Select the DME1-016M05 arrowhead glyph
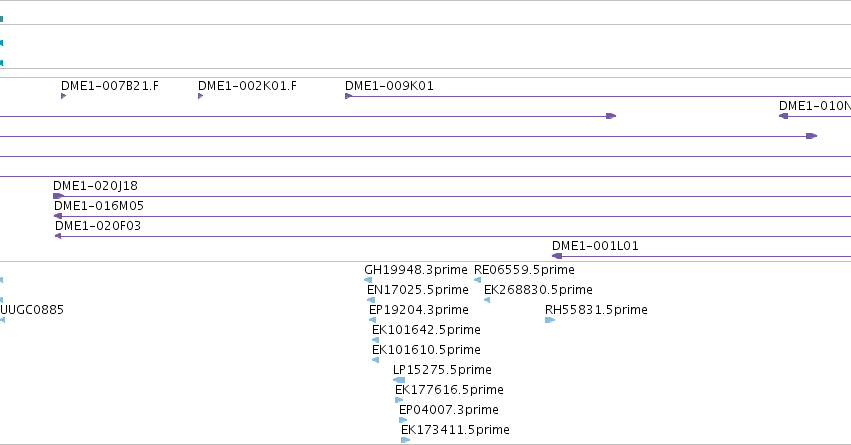The image size is (851, 445). tap(58, 216)
